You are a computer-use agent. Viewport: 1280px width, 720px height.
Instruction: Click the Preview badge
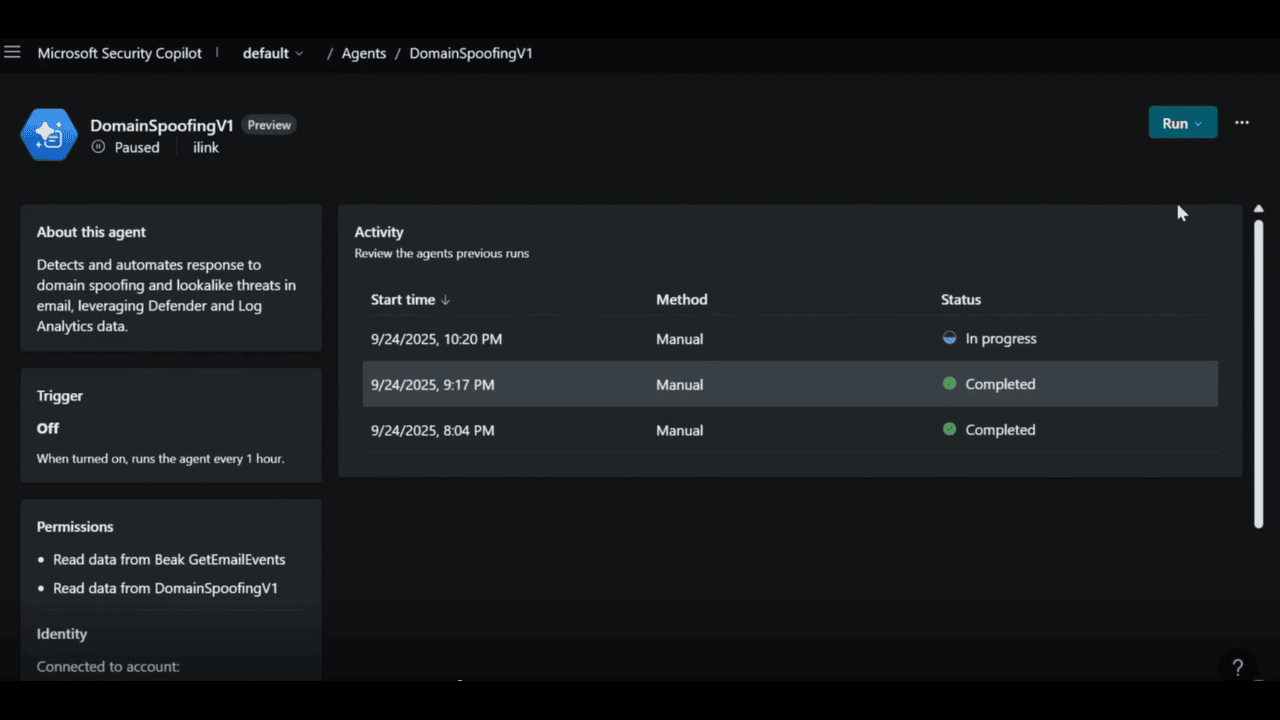pyautogui.click(x=269, y=125)
